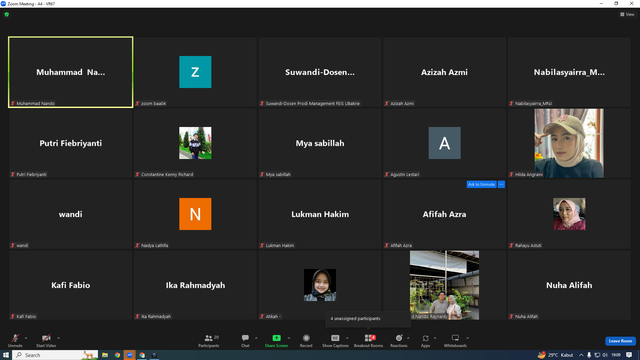Select the Mya sabillah participant tile
640x360 pixels.
(320, 143)
